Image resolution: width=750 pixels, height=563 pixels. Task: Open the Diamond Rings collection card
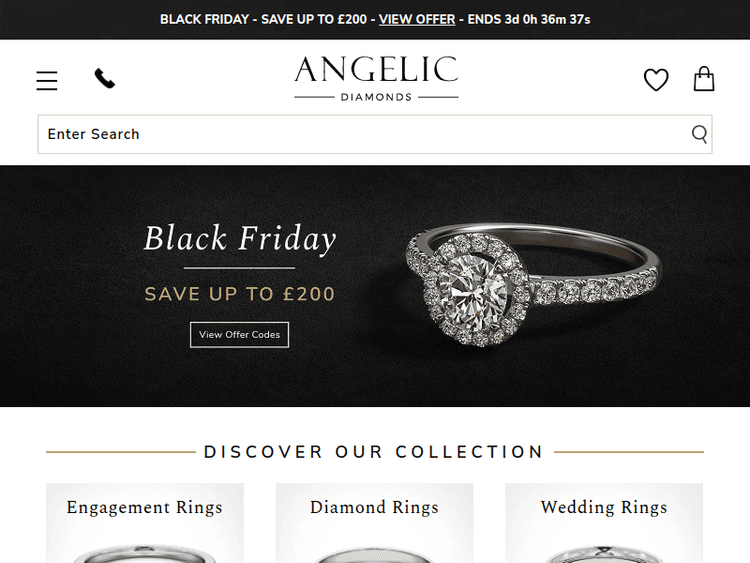click(x=375, y=523)
